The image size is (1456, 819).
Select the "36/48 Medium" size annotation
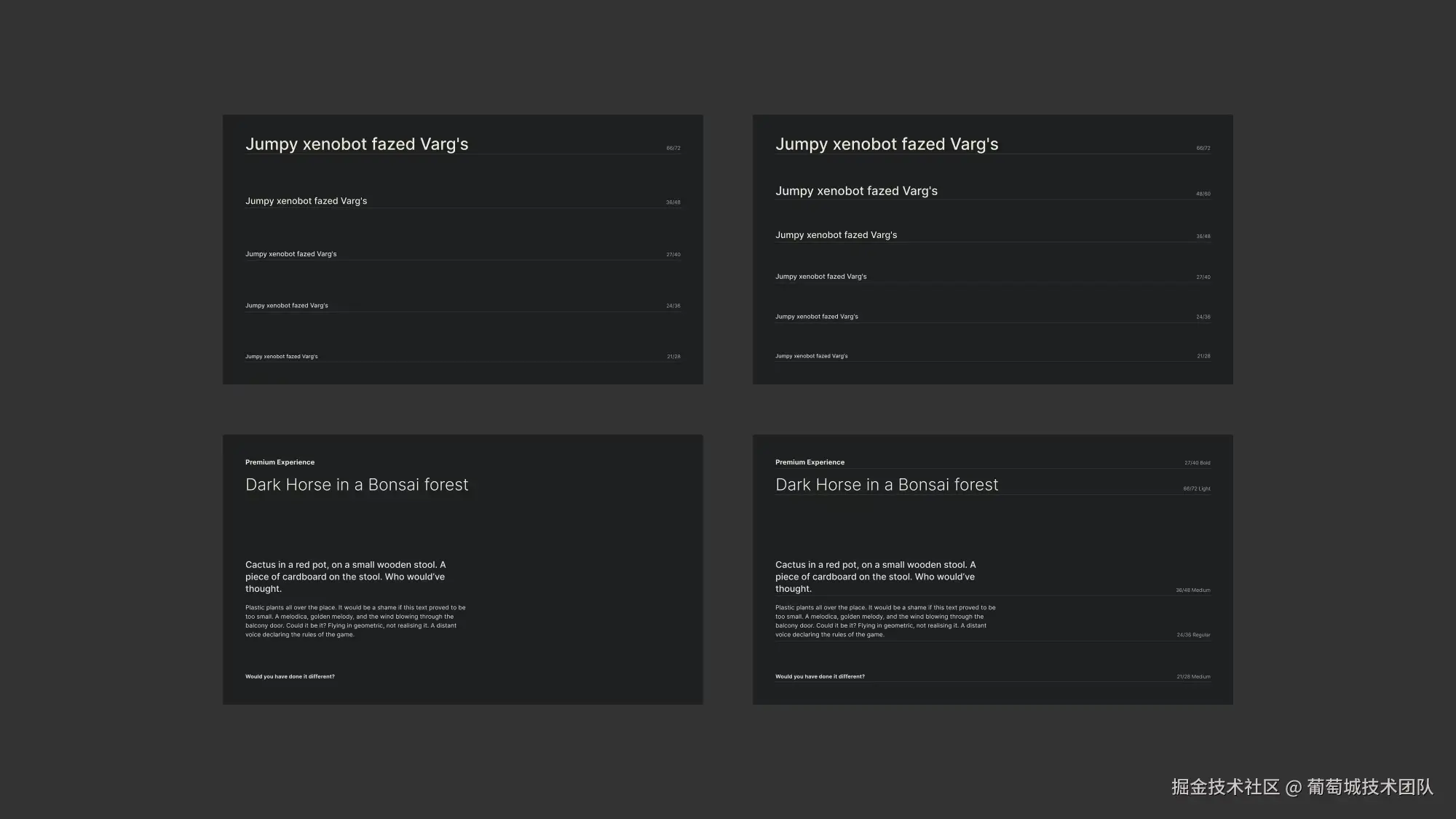(x=1192, y=590)
